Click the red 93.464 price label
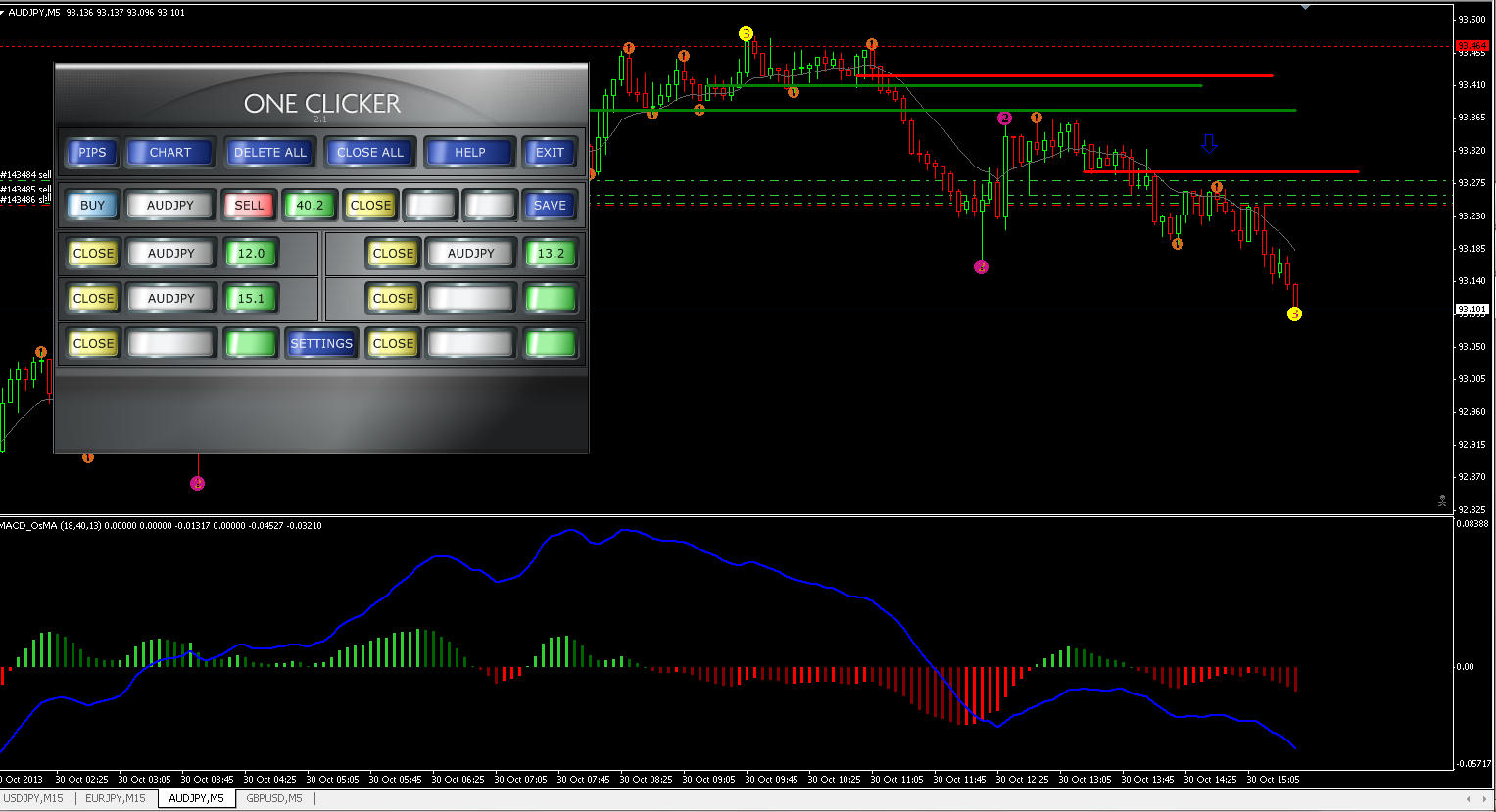Screen dimensions: 1496x812 click(x=1472, y=46)
